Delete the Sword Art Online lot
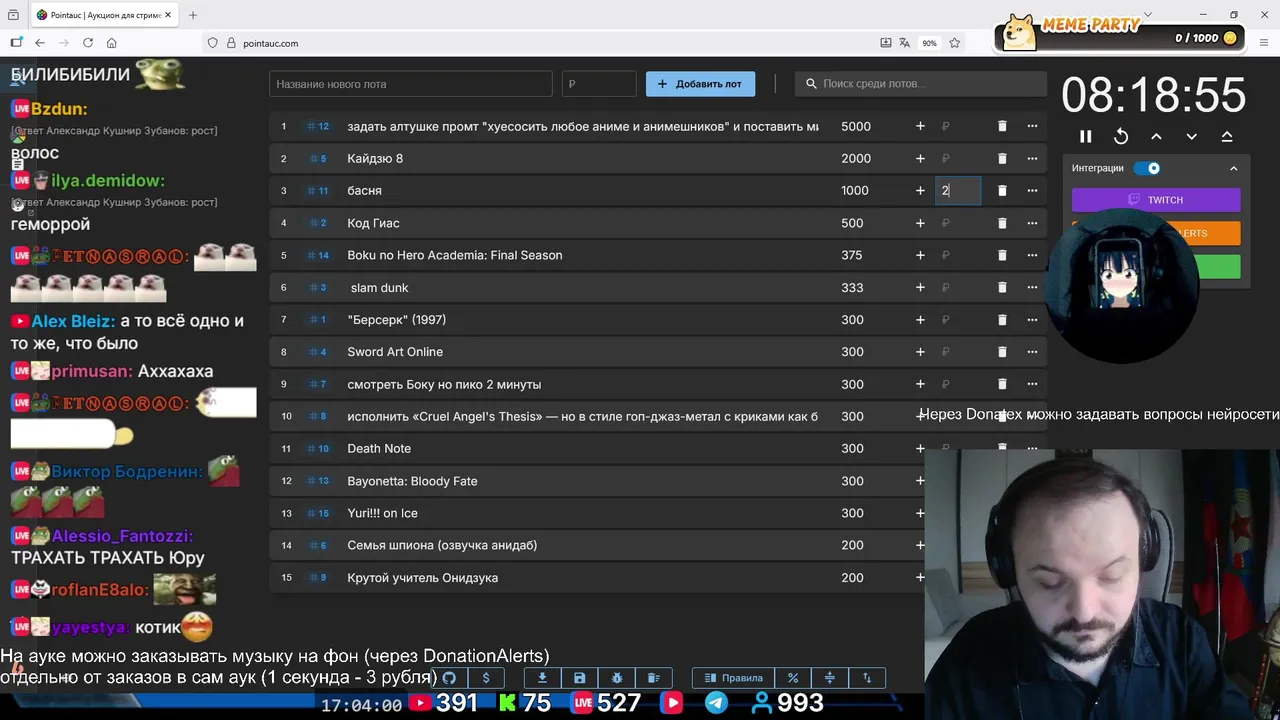The height and width of the screenshot is (720, 1280). [x=1002, y=352]
